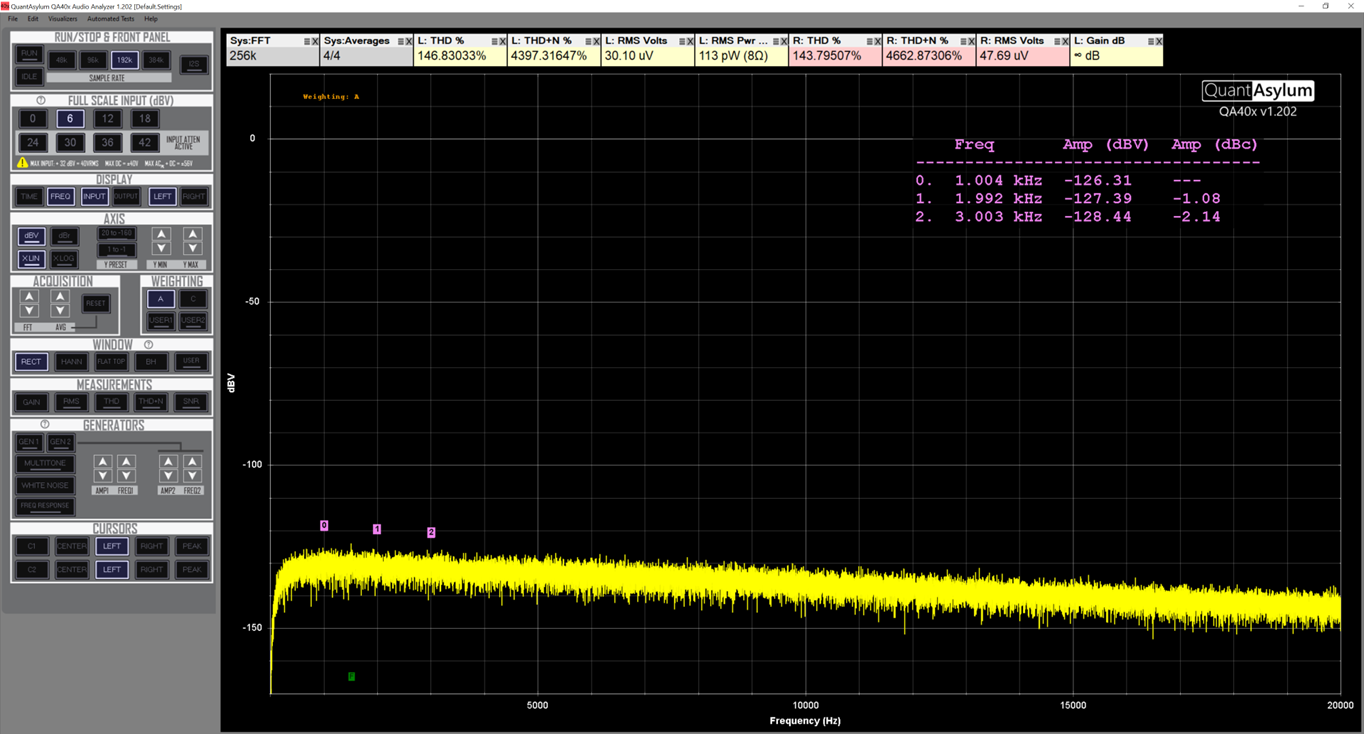Select USER1 weighting
Image resolution: width=1364 pixels, height=734 pixels.
click(x=160, y=321)
